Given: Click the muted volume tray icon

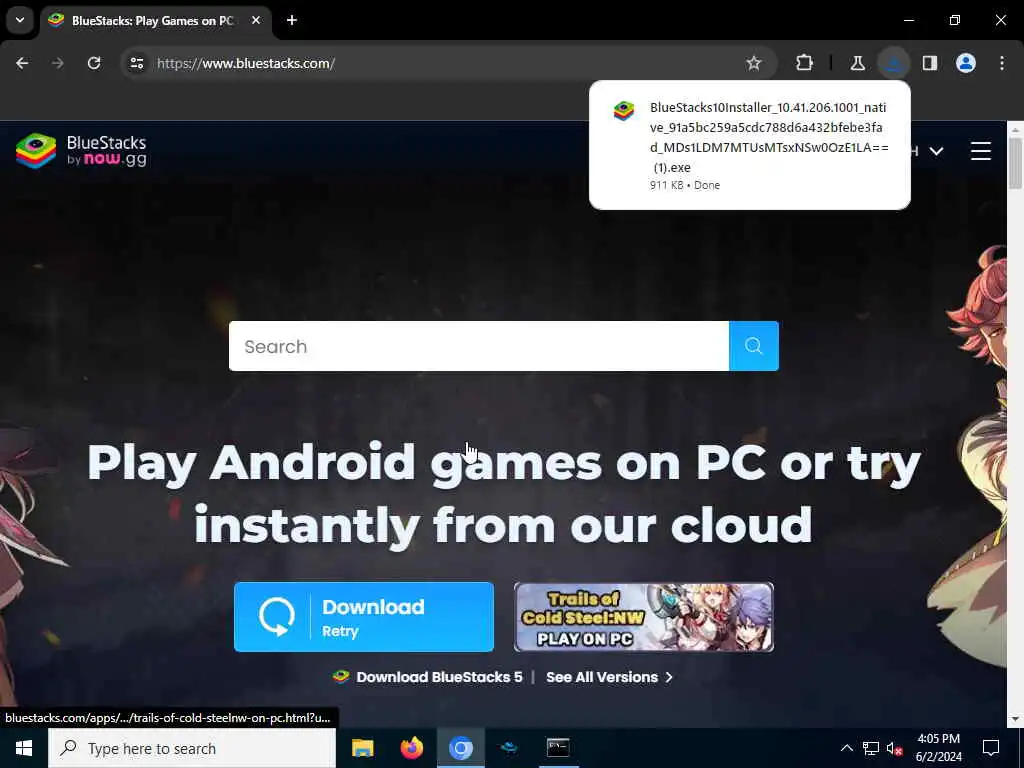Looking at the screenshot, I should pyautogui.click(x=894, y=748).
